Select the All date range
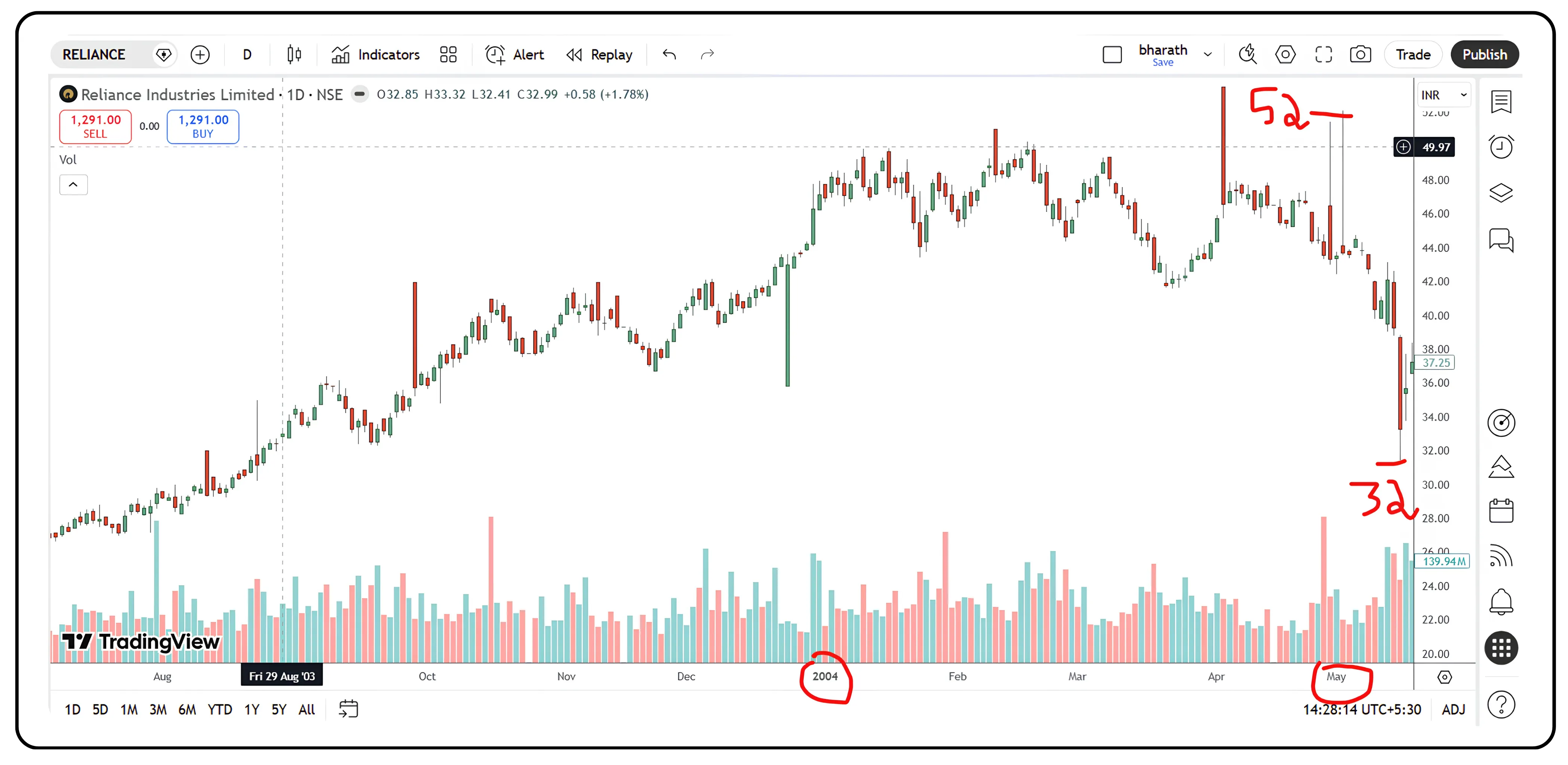Viewport: 1568px width, 765px height. pos(307,710)
